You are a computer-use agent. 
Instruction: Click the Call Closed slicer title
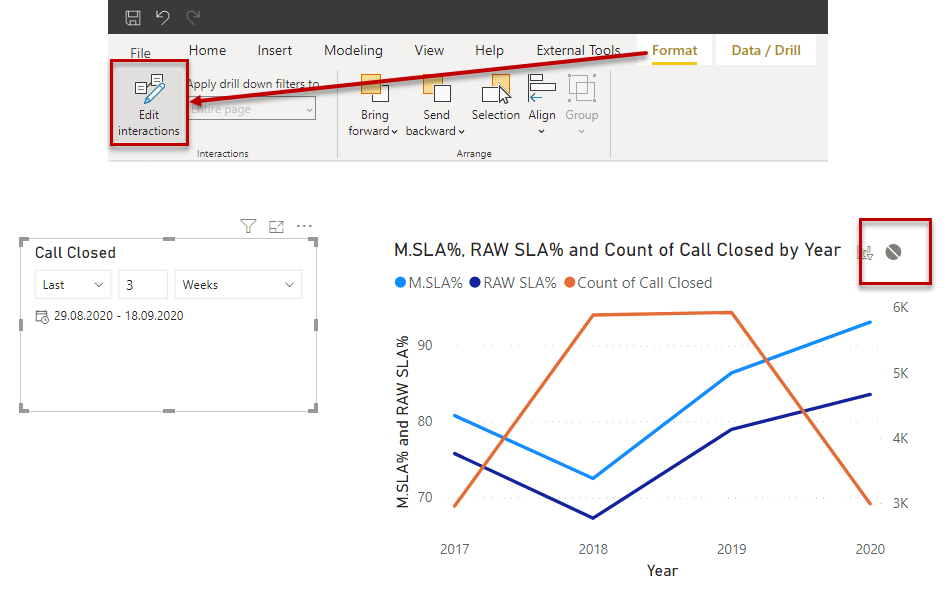click(75, 253)
